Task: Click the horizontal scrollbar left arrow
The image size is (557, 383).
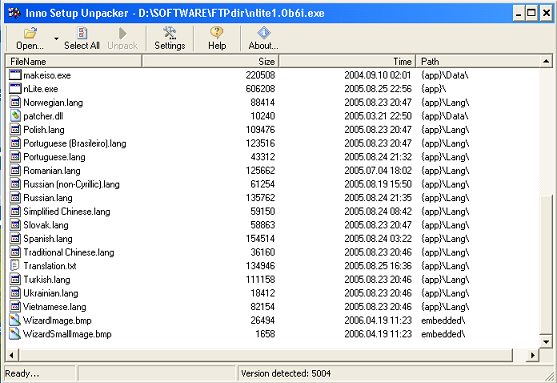Action: click(12, 355)
